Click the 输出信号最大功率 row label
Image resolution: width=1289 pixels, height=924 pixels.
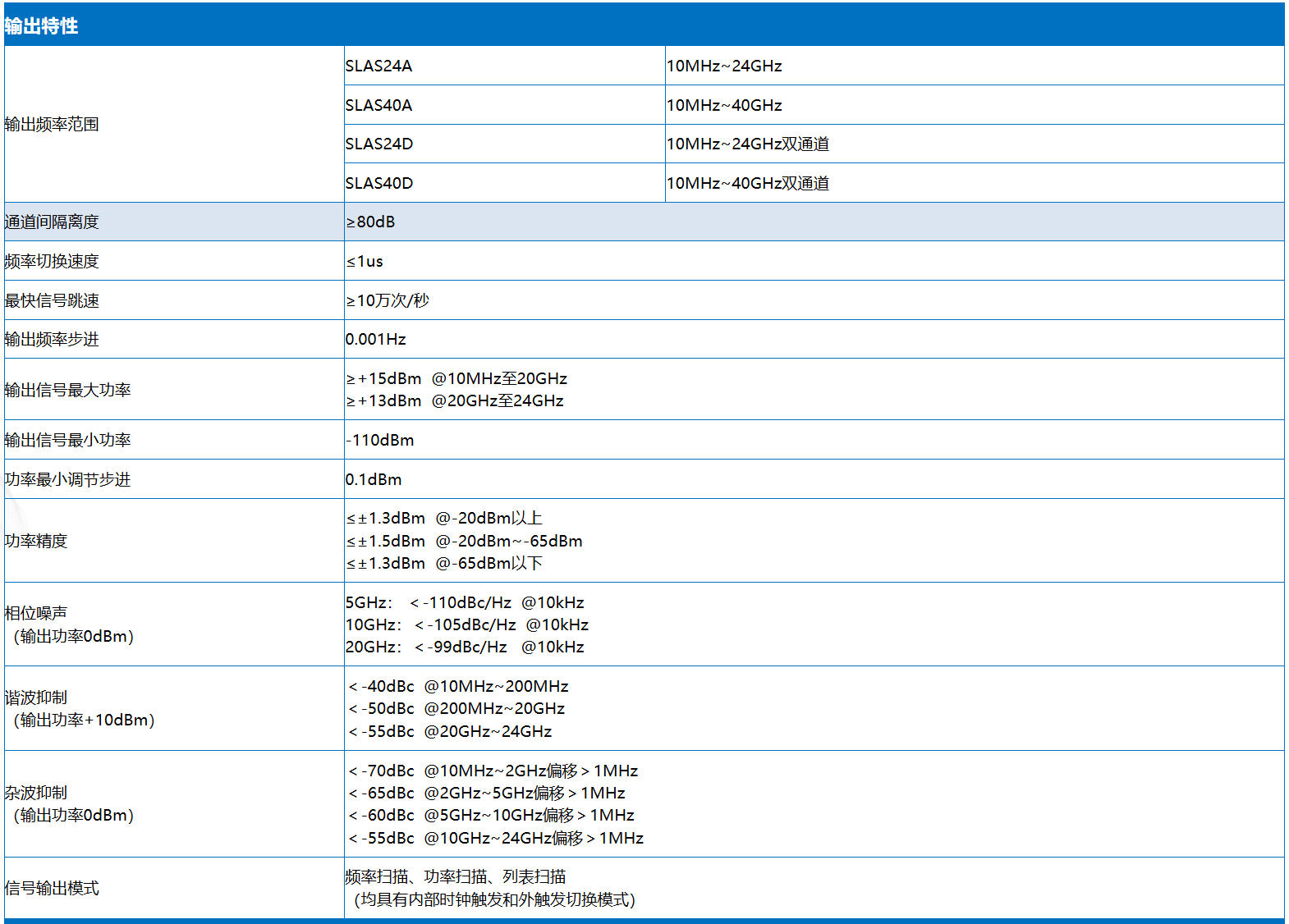pyautogui.click(x=67, y=390)
